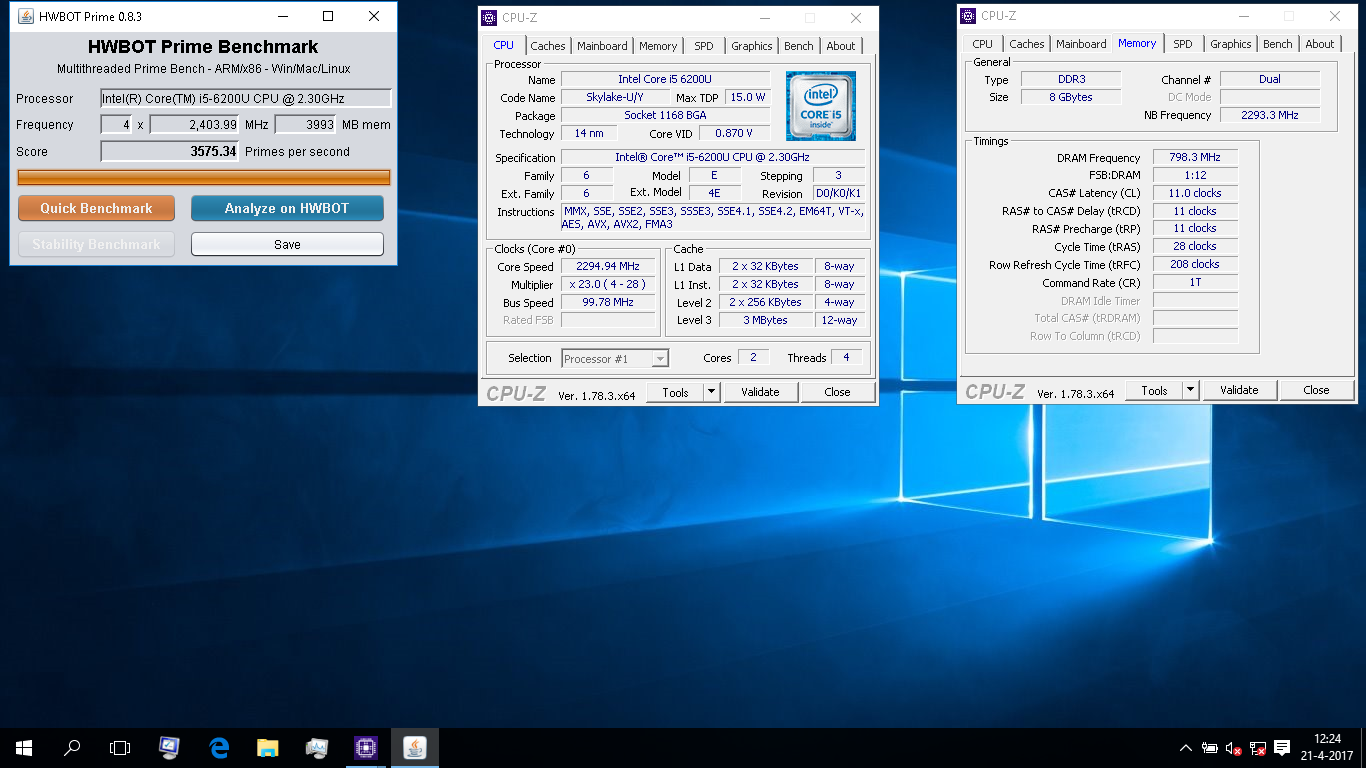
Task: Click Analyze on HWBOT button
Action: tap(287, 208)
